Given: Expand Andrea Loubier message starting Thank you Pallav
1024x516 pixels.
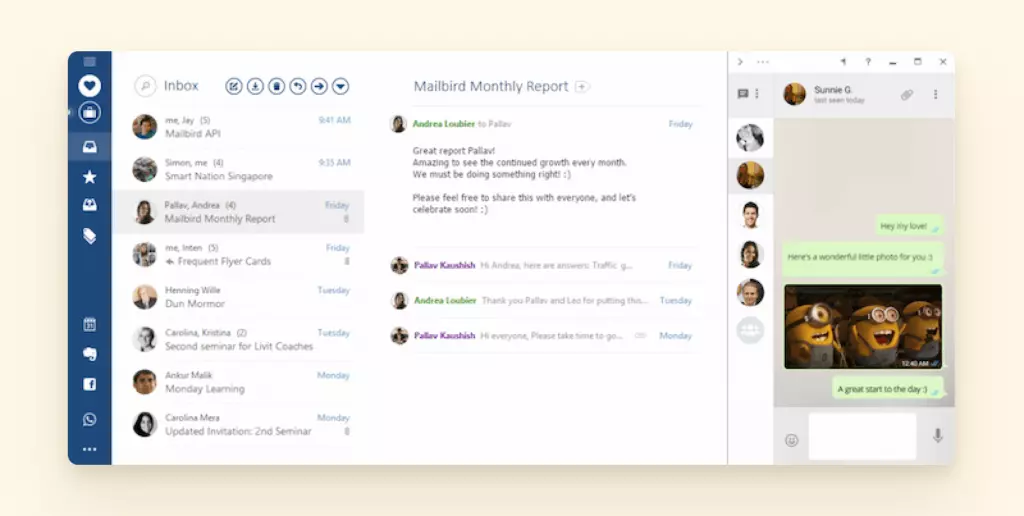Looking at the screenshot, I should (542, 300).
